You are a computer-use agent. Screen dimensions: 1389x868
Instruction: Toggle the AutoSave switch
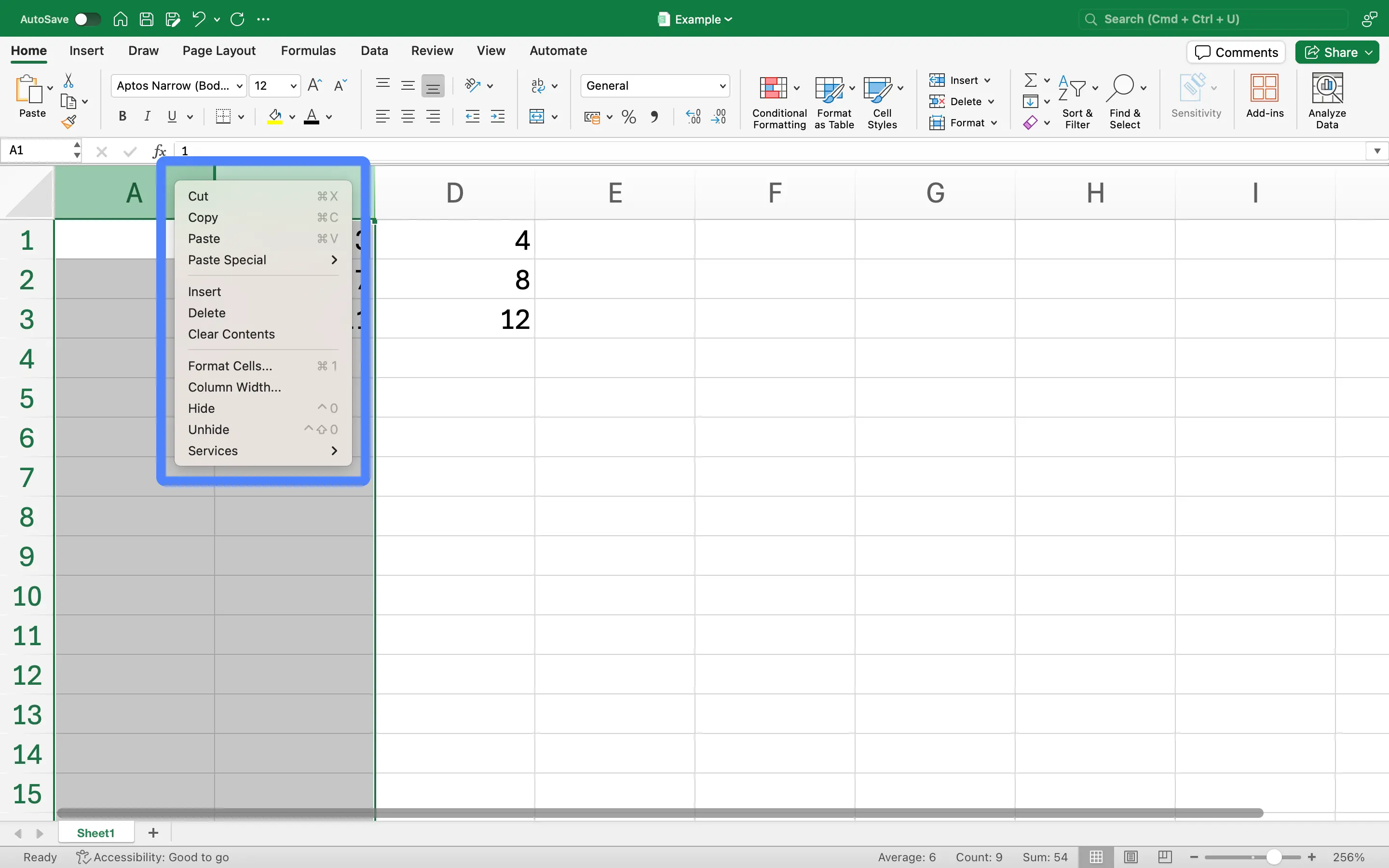point(87,19)
